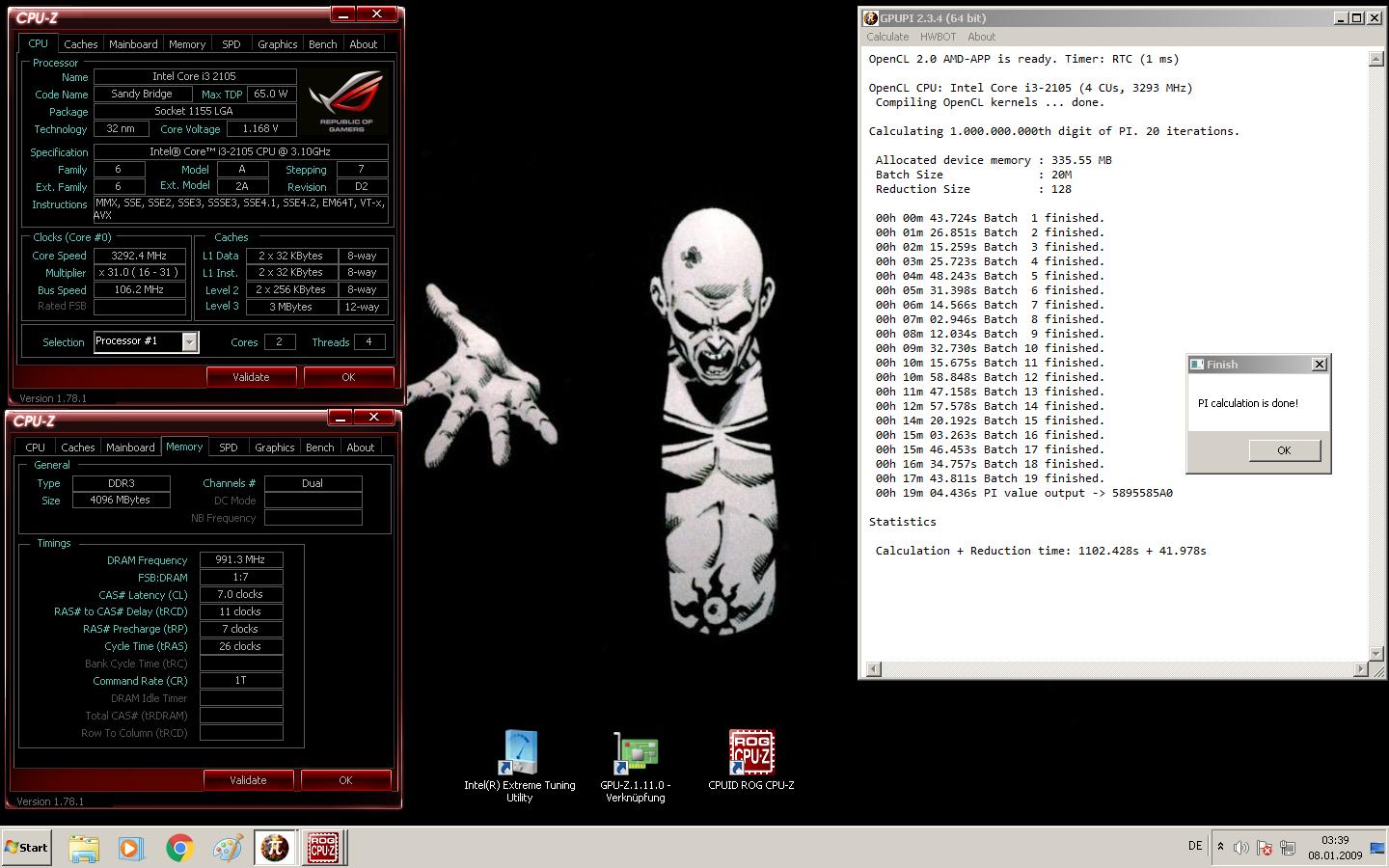Open Paint from the taskbar
Image resolution: width=1389 pixels, height=868 pixels.
point(228,848)
